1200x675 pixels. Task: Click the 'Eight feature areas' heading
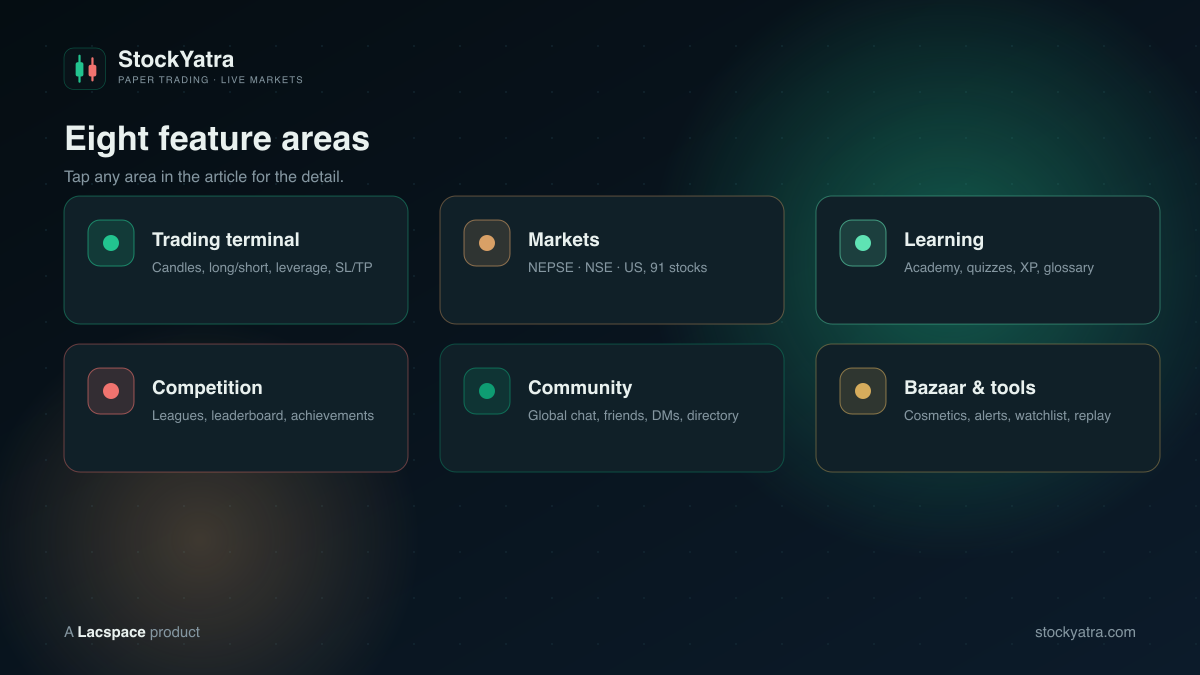[217, 139]
